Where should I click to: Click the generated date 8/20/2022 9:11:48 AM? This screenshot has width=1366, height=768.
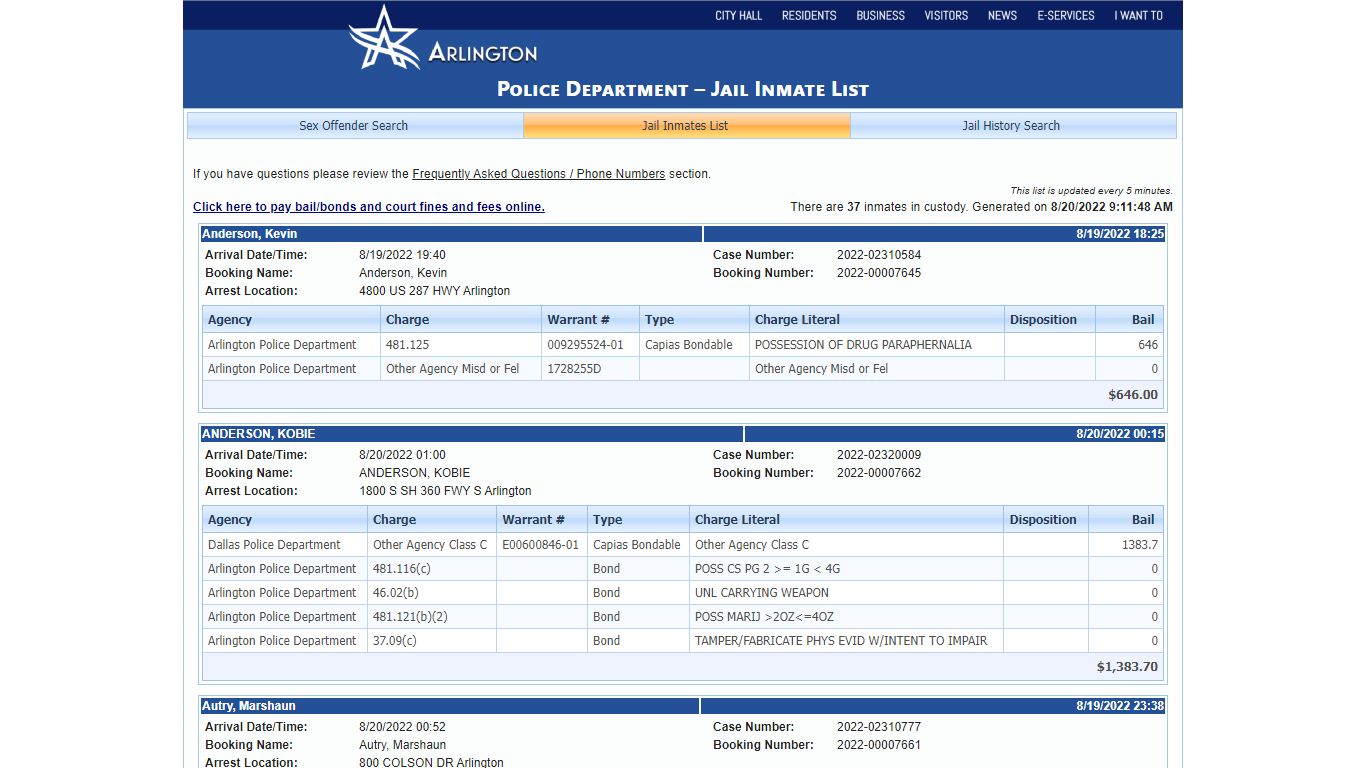(1111, 207)
